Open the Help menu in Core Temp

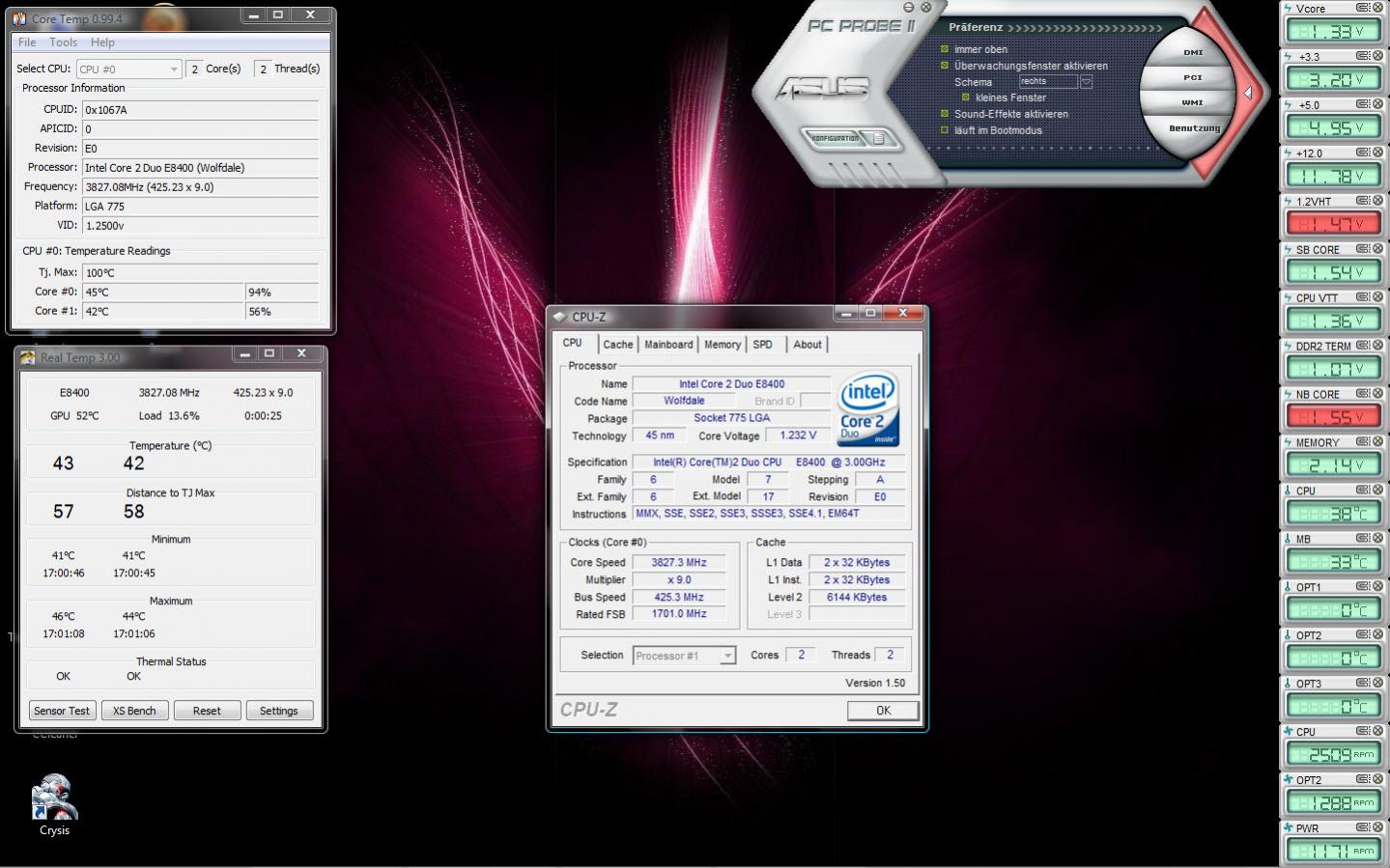[102, 42]
